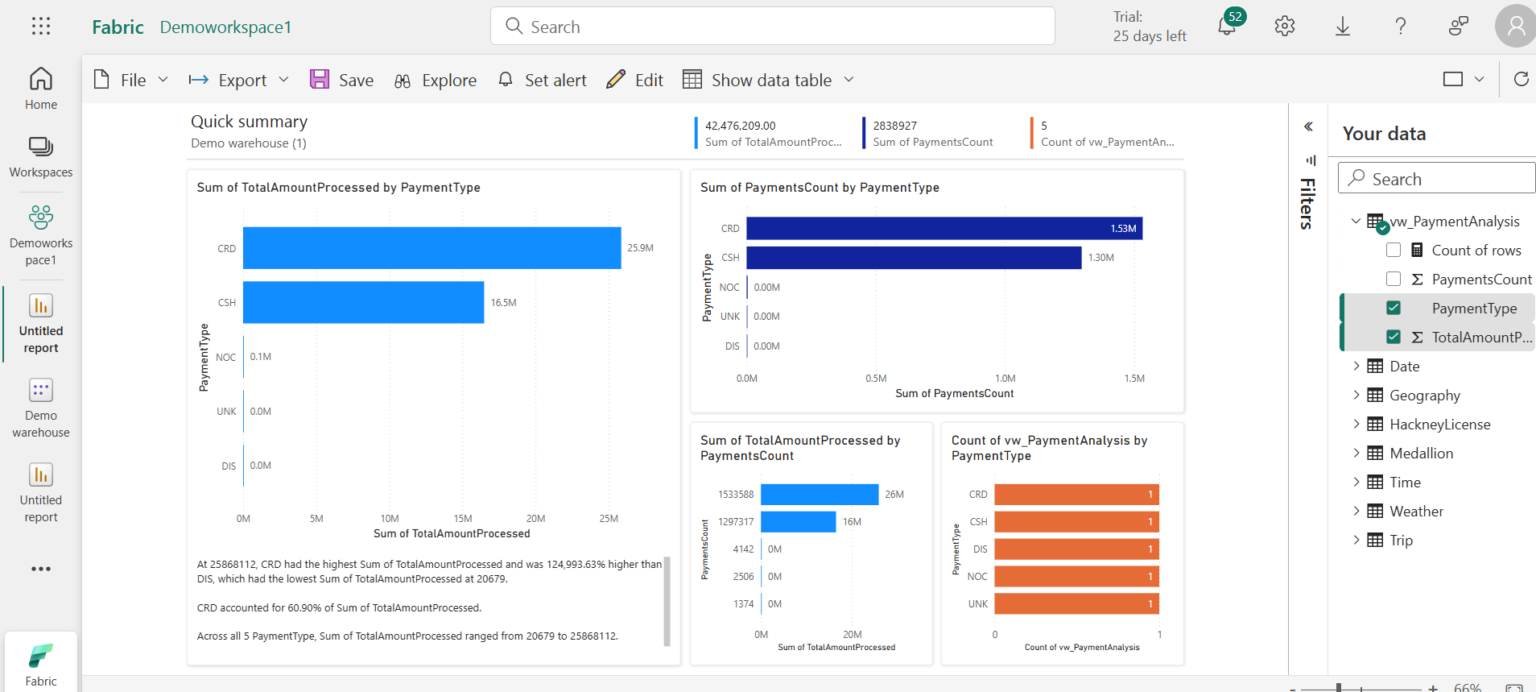Click the Filters pane label
This screenshot has width=1536, height=692.
click(1307, 203)
